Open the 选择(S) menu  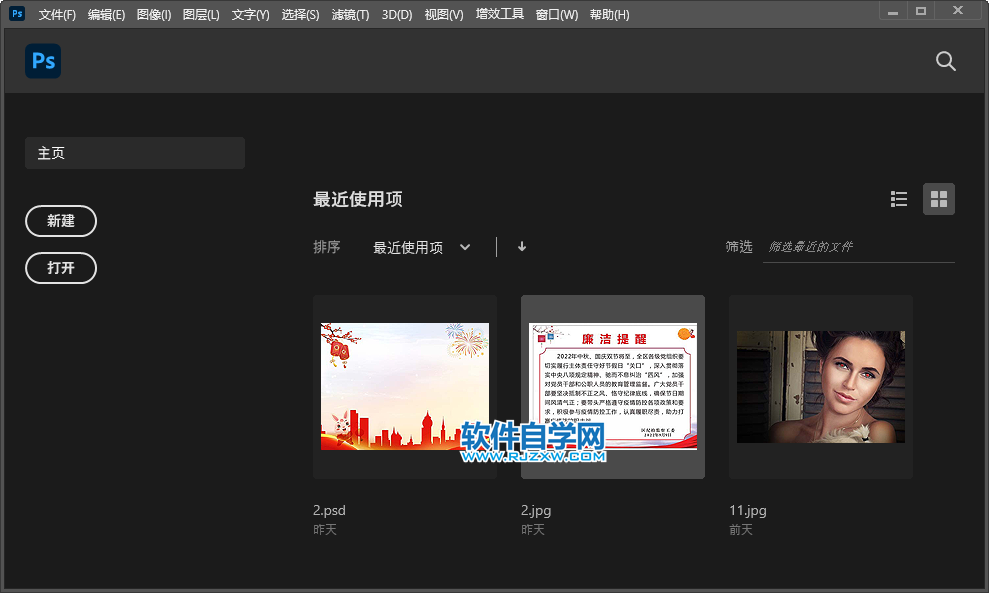[300, 15]
